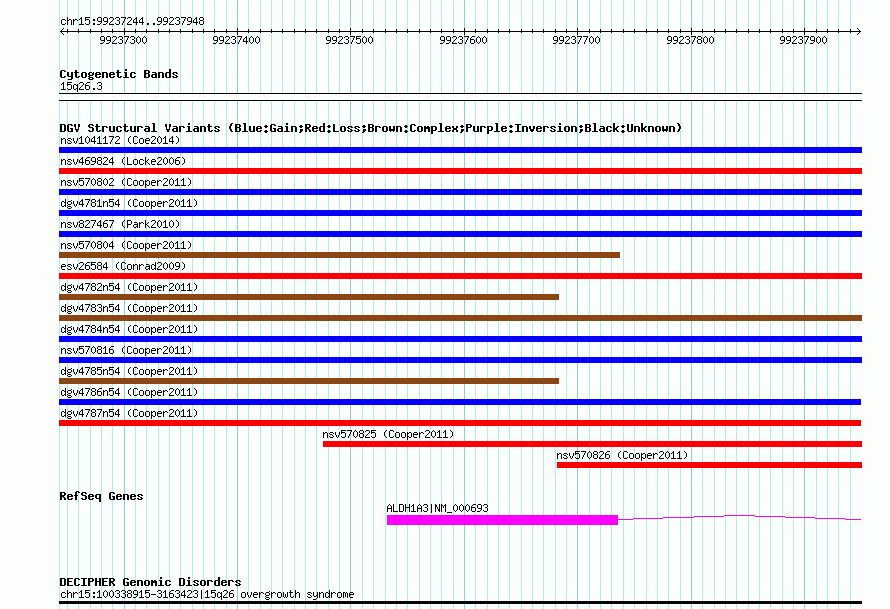Select the nsv469824 (Locke2006) red loss bar
The width and height of the screenshot is (890, 609).
460,171
